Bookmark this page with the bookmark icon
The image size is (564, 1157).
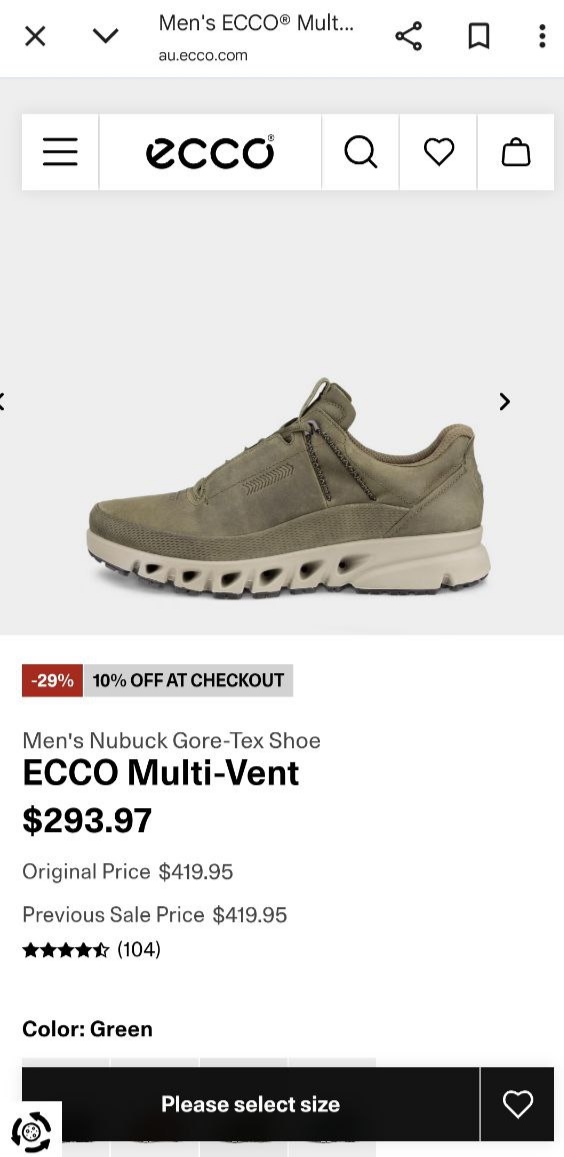point(479,35)
